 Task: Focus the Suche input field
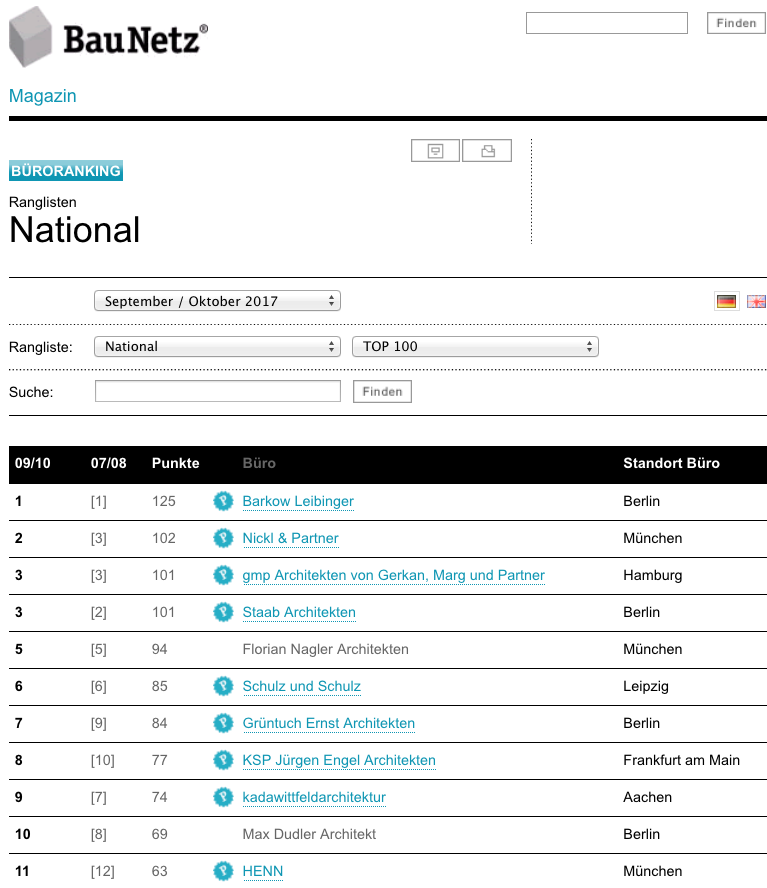tap(218, 391)
